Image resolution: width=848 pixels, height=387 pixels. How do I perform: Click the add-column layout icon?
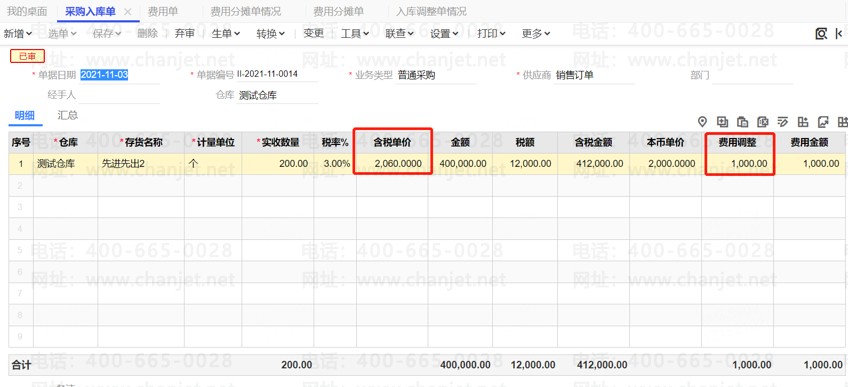tap(803, 122)
